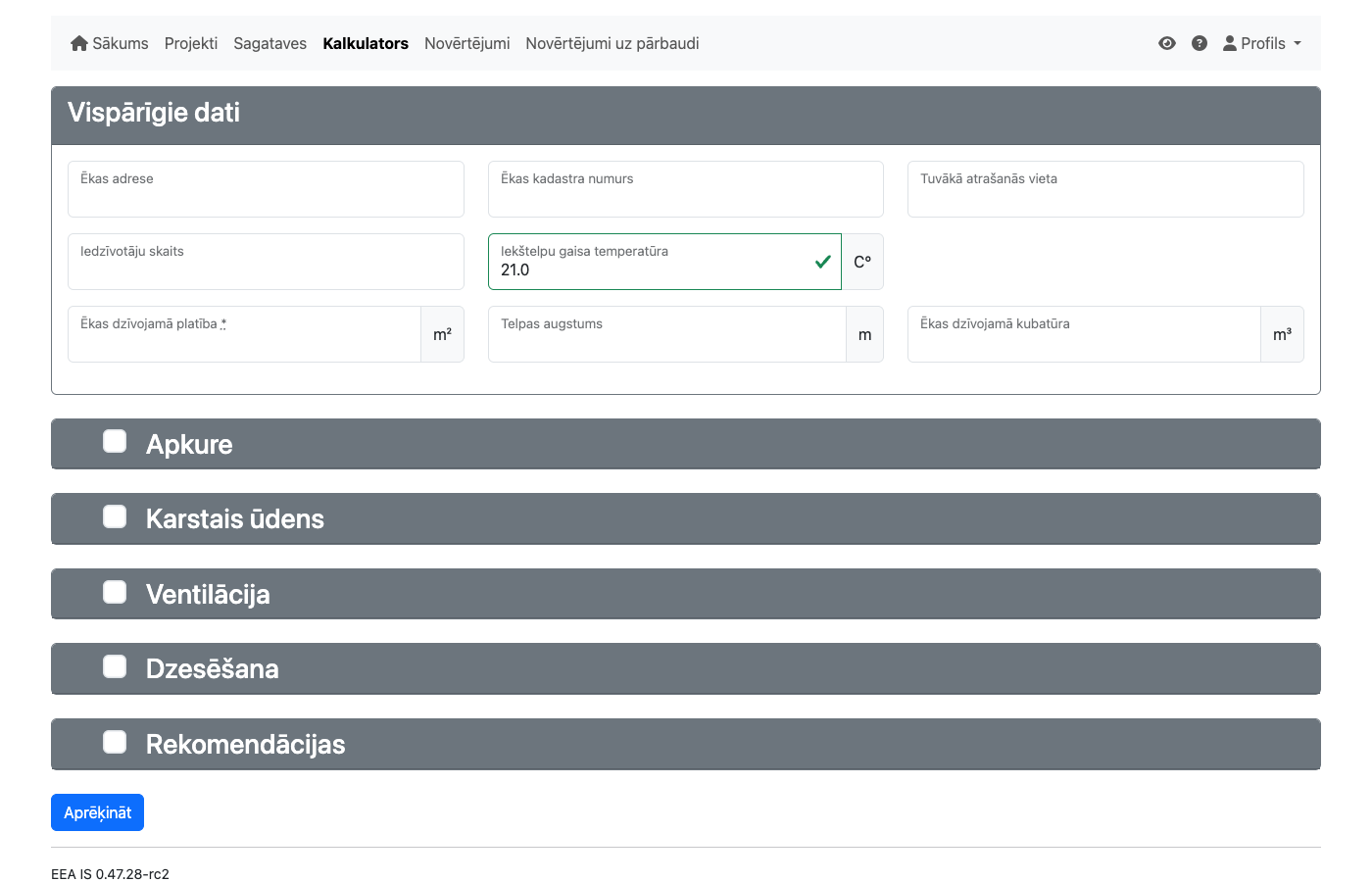This screenshot has height=882, width=1372.
Task: Click the eye icon in navbar
Action: [1166, 43]
